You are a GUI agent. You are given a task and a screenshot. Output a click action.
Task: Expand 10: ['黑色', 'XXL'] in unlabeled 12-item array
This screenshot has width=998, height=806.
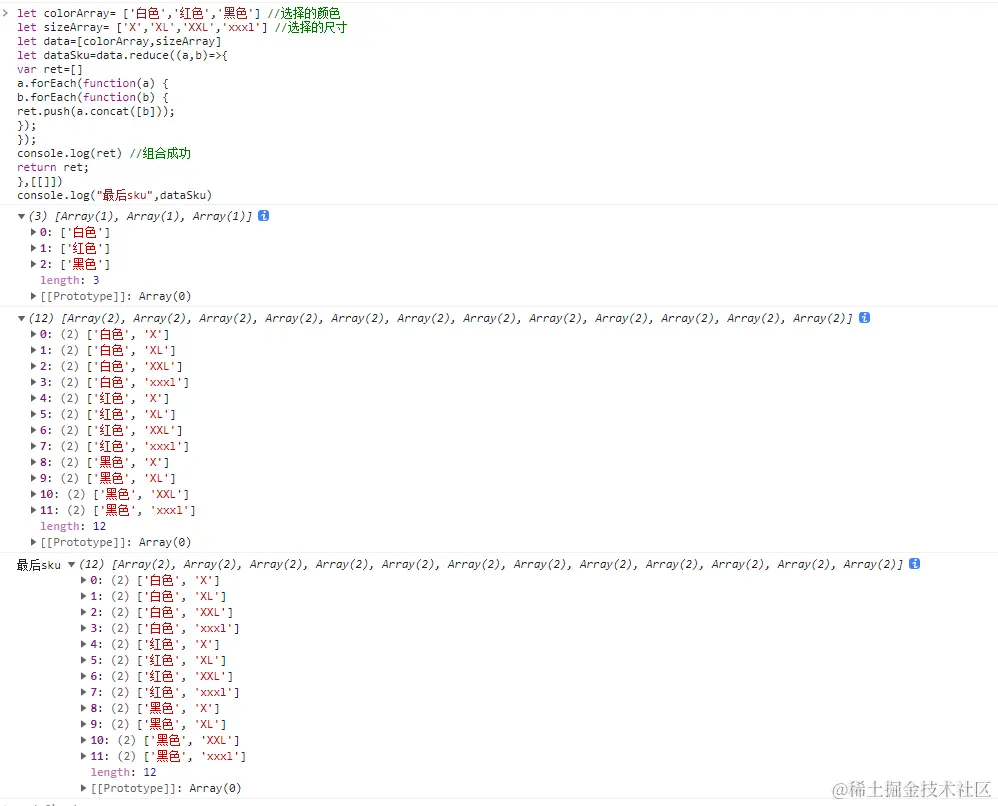(x=33, y=494)
